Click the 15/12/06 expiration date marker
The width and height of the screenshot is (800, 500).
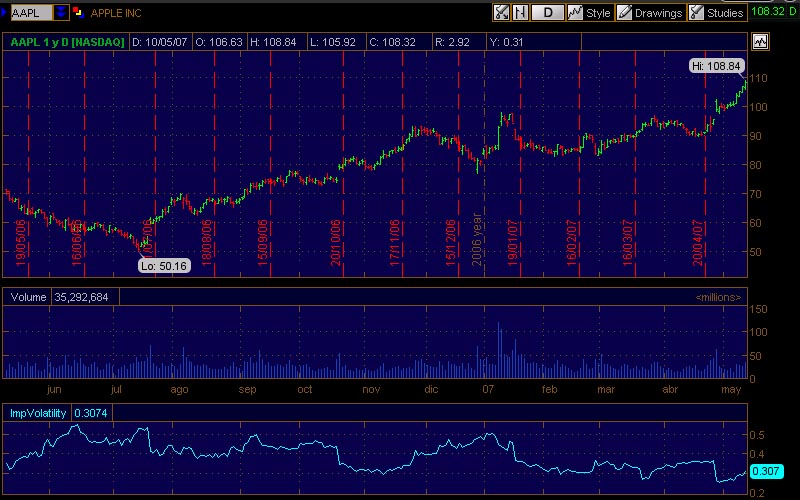451,242
